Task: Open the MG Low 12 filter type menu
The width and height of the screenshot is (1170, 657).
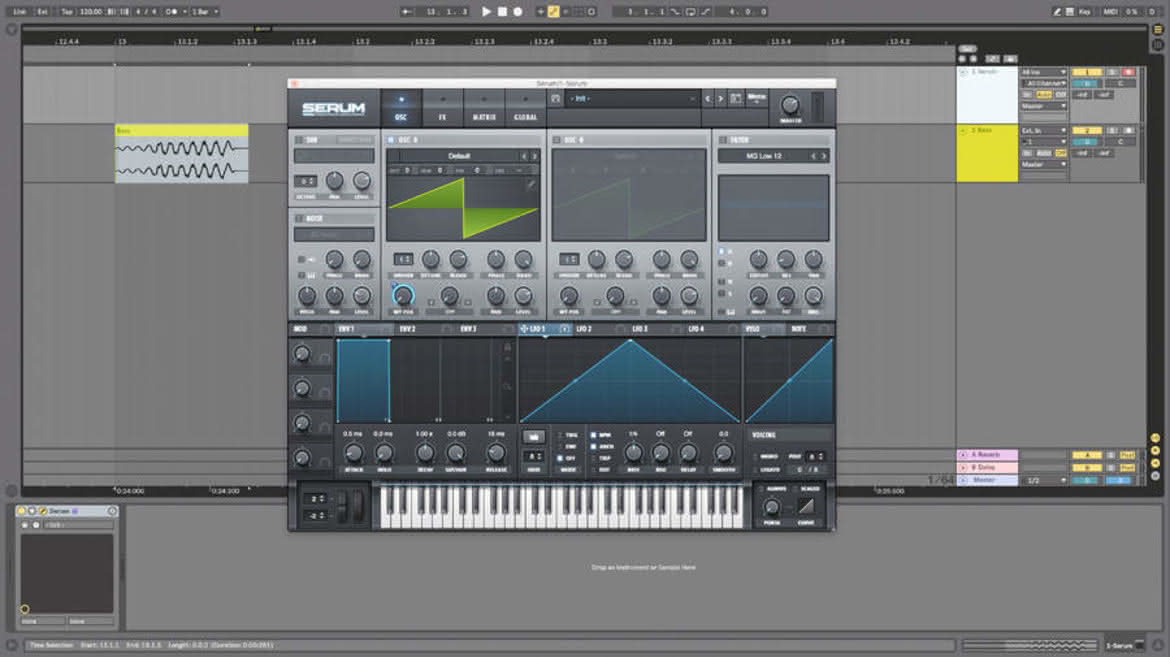Action: (764, 156)
